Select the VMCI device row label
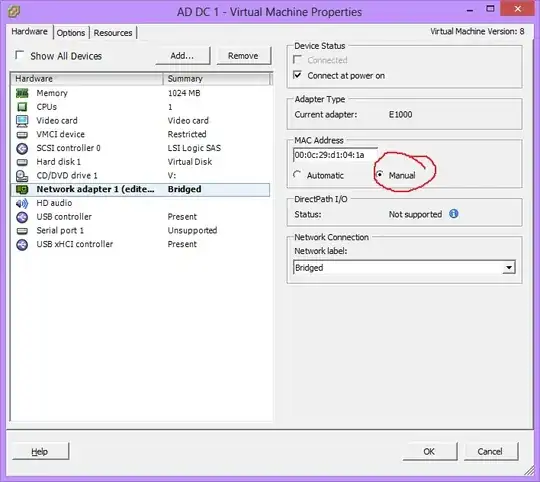 [x=60, y=134]
